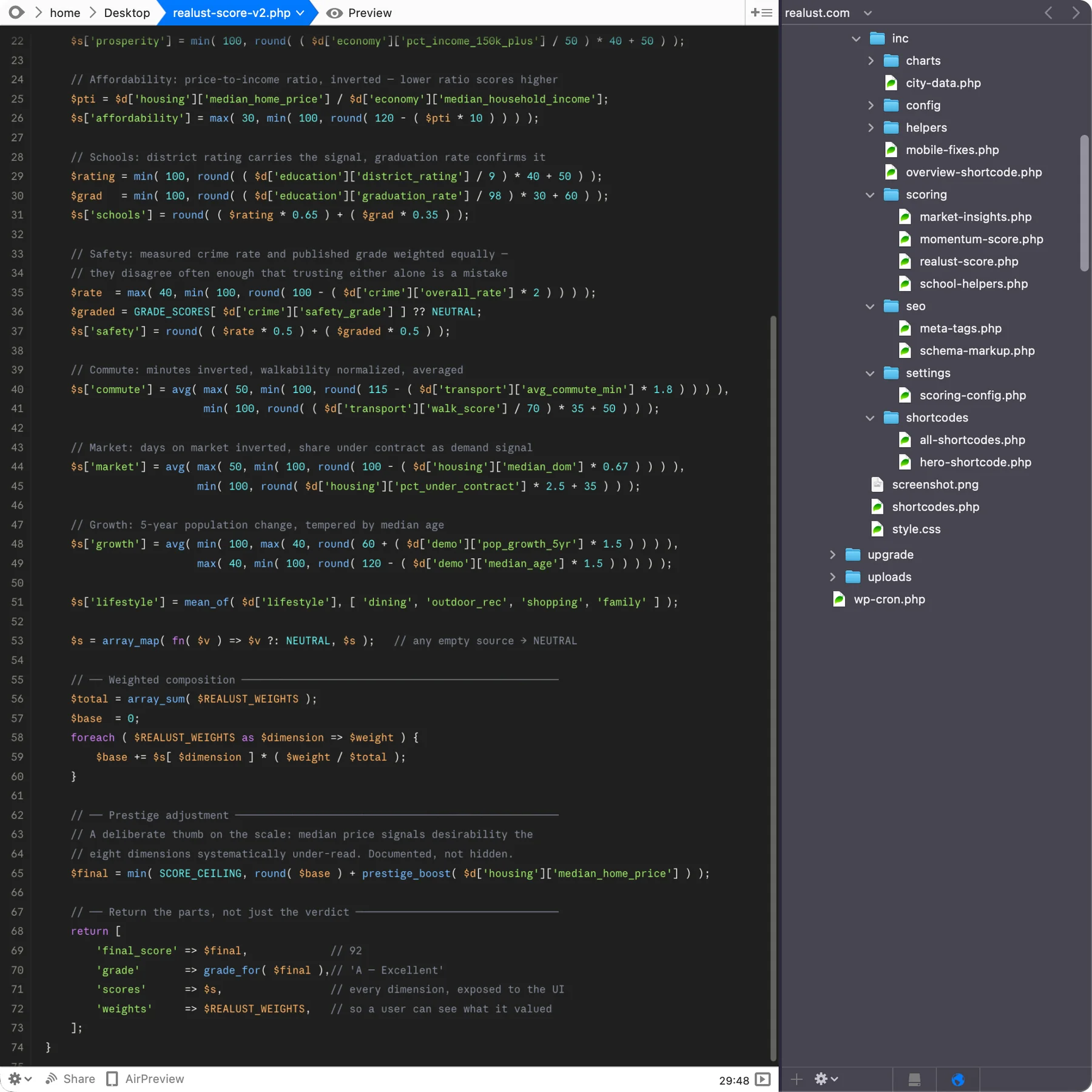Open overview-shortcode.php file
1092x1092 pixels.
tap(974, 172)
